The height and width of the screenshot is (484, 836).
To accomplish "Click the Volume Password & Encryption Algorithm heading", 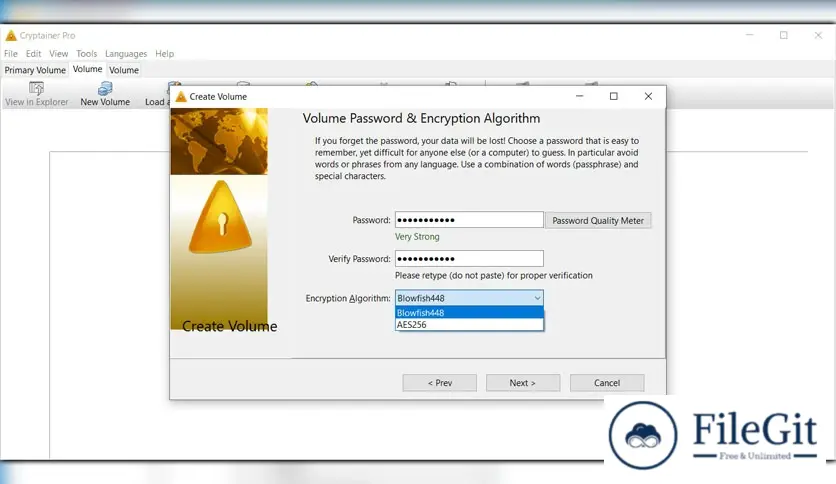I will click(x=421, y=118).
